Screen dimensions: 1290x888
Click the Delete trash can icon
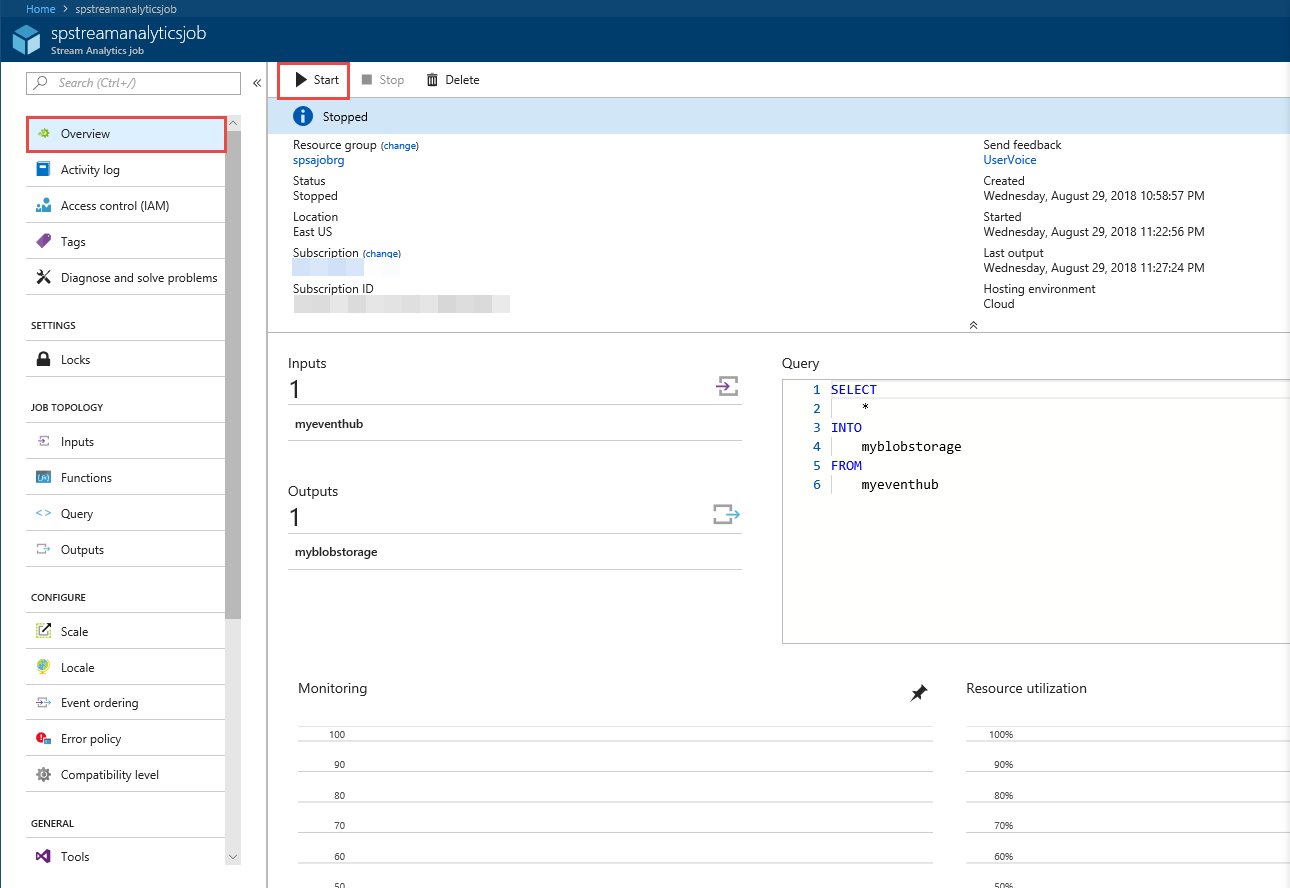click(x=432, y=80)
